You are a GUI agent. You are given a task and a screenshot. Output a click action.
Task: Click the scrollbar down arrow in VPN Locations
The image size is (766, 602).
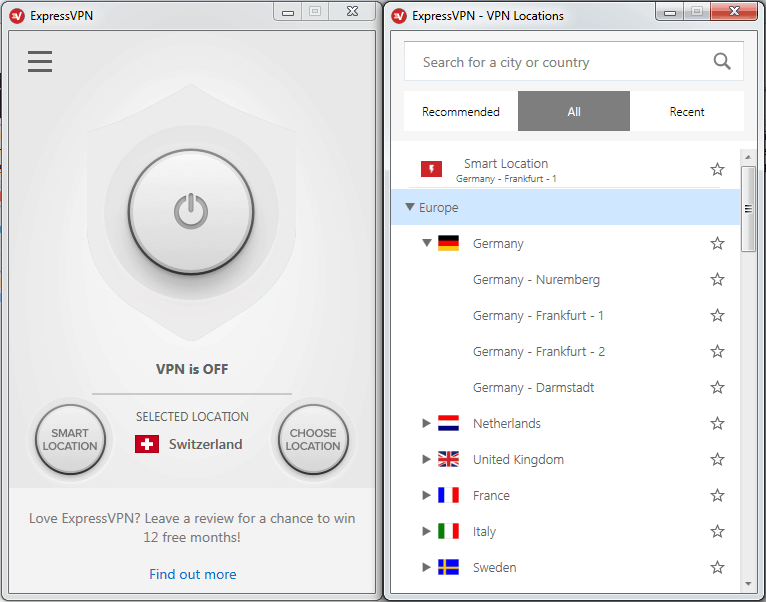coord(748,583)
